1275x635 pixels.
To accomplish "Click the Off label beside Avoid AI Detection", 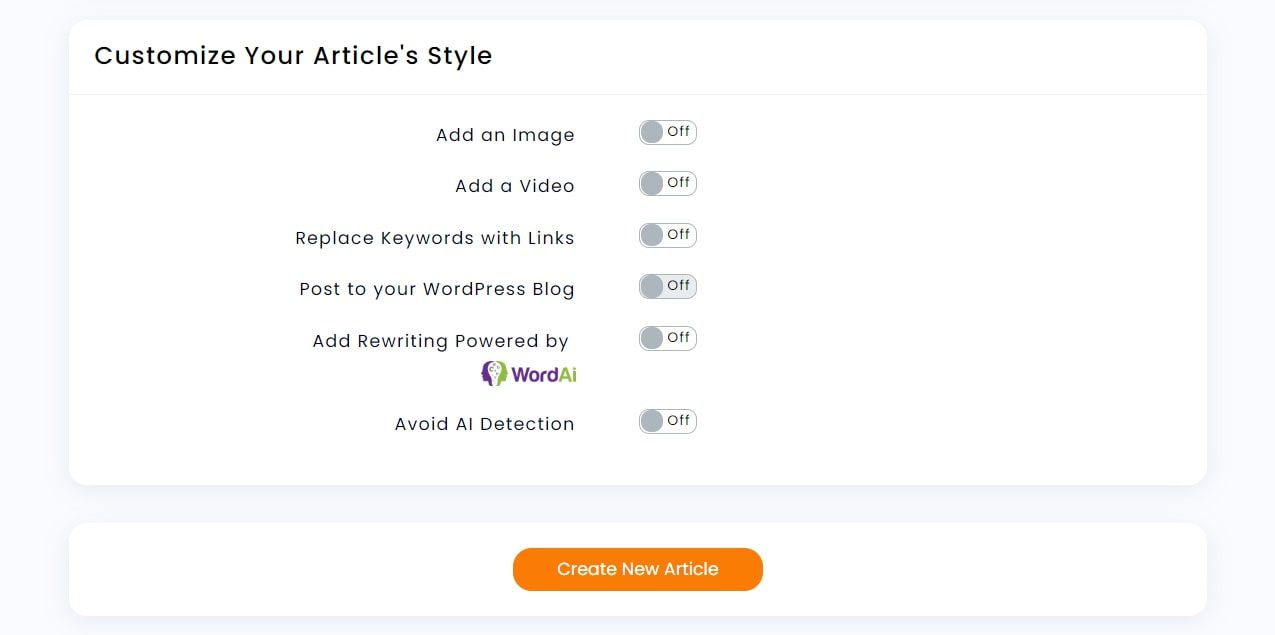I will (680, 420).
